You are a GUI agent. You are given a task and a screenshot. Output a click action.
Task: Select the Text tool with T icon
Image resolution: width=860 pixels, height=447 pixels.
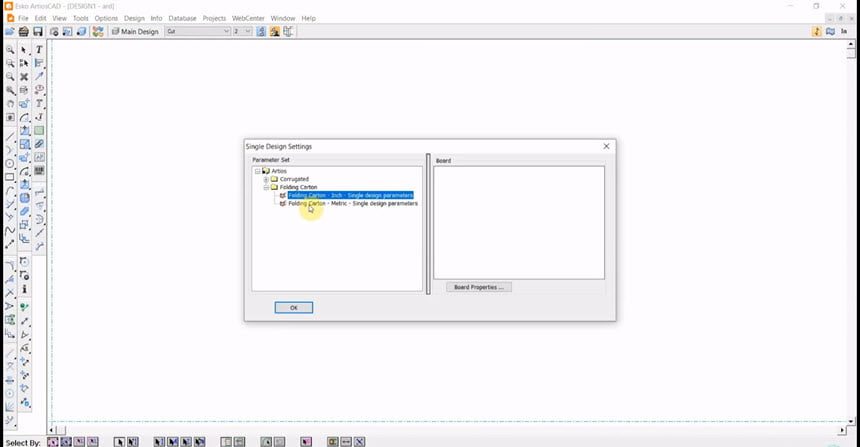pos(39,49)
